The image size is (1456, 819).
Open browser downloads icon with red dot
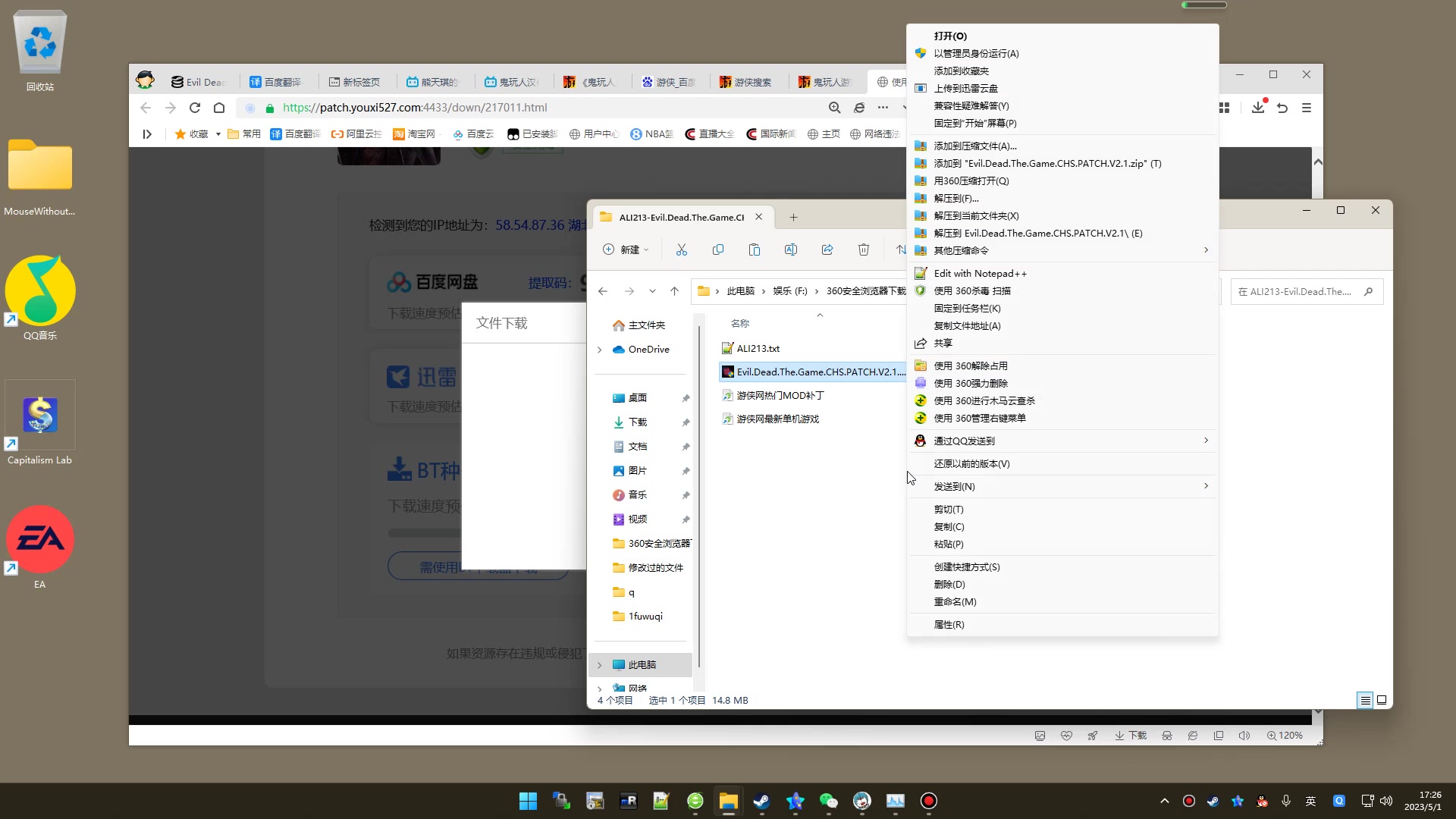coord(1258,107)
